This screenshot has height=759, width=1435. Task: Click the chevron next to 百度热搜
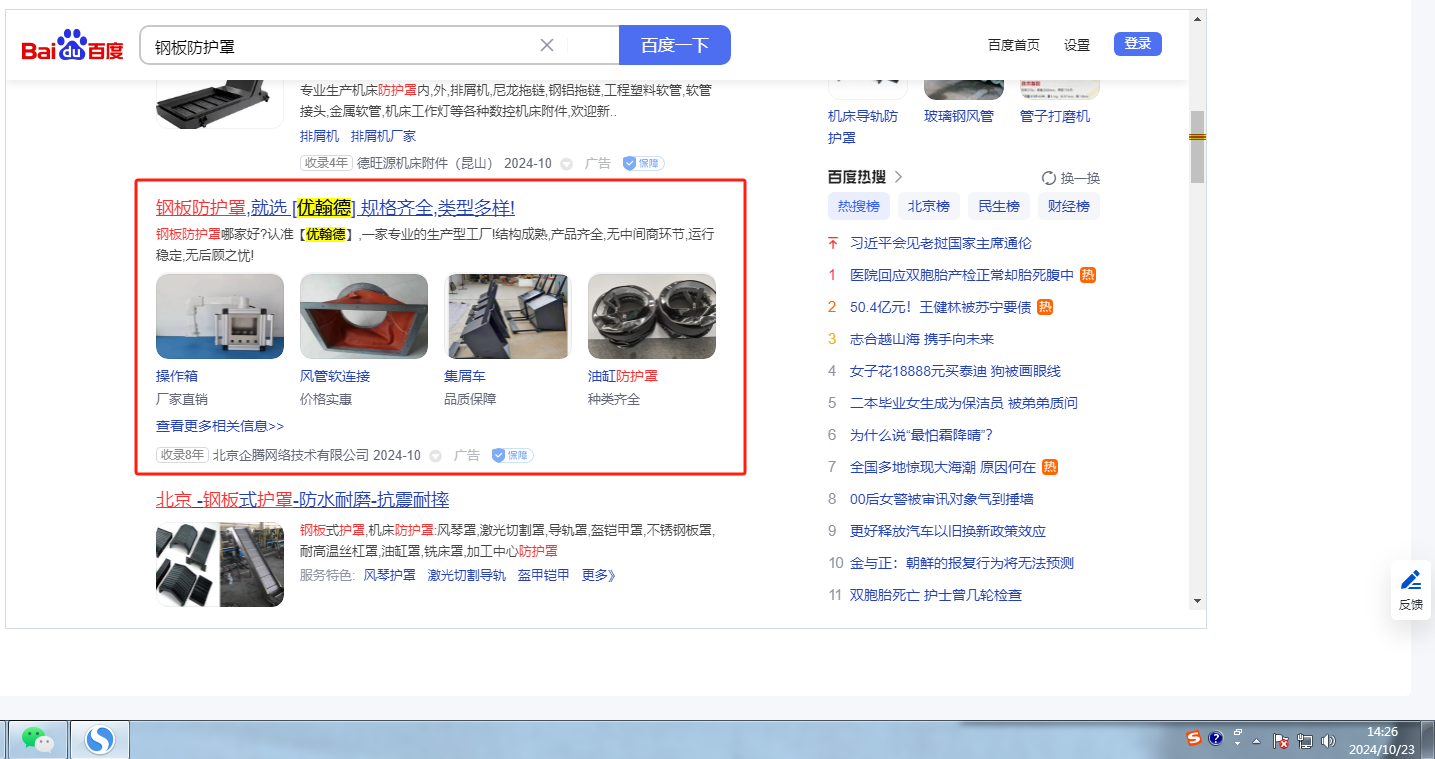pos(898,177)
